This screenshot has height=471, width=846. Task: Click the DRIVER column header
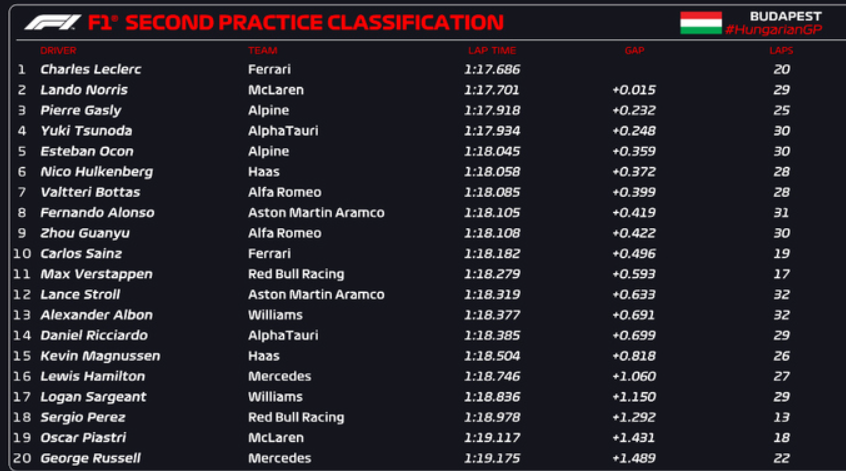point(57,50)
